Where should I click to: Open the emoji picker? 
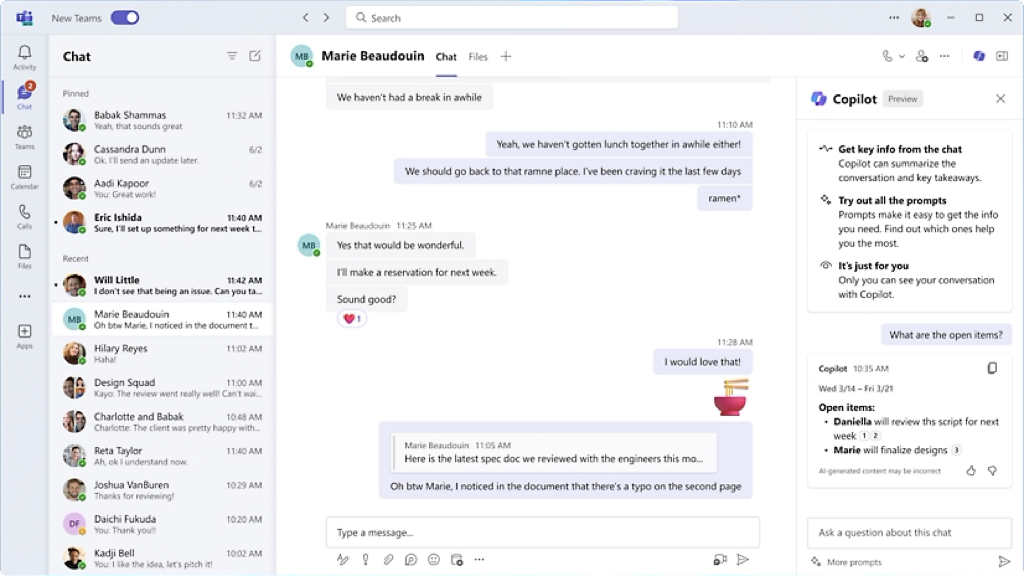pyautogui.click(x=434, y=560)
